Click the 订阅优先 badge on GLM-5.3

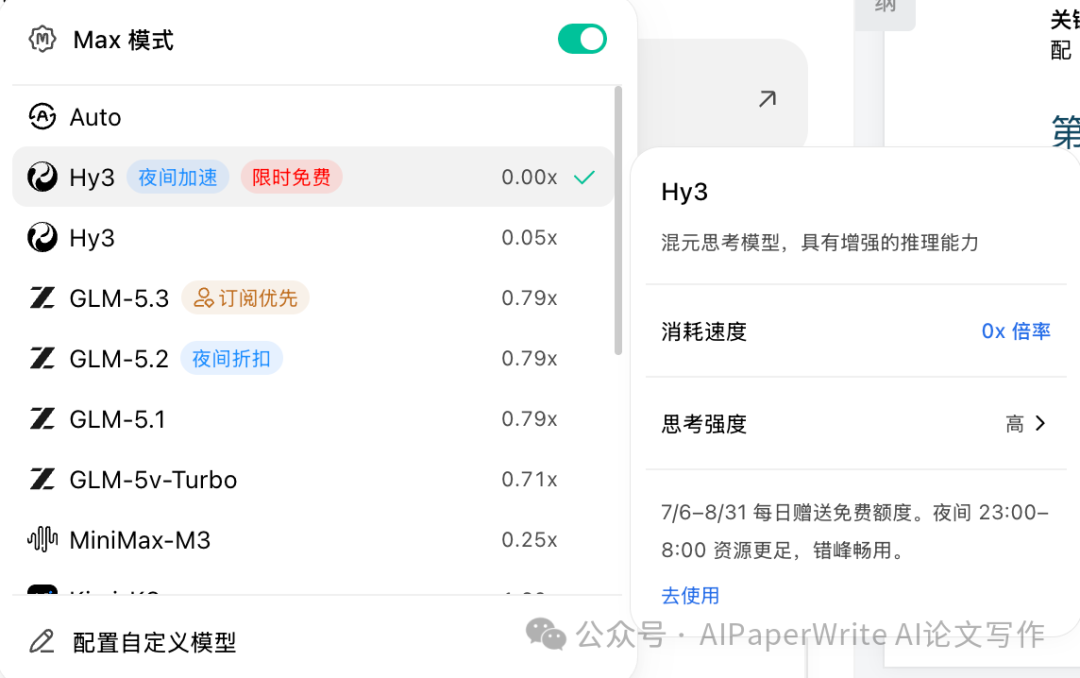tap(245, 298)
